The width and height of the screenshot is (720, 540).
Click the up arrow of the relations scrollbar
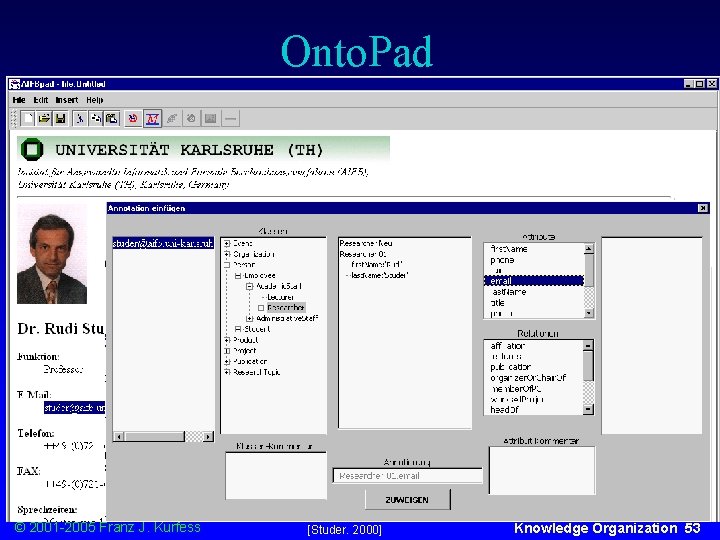coord(588,345)
